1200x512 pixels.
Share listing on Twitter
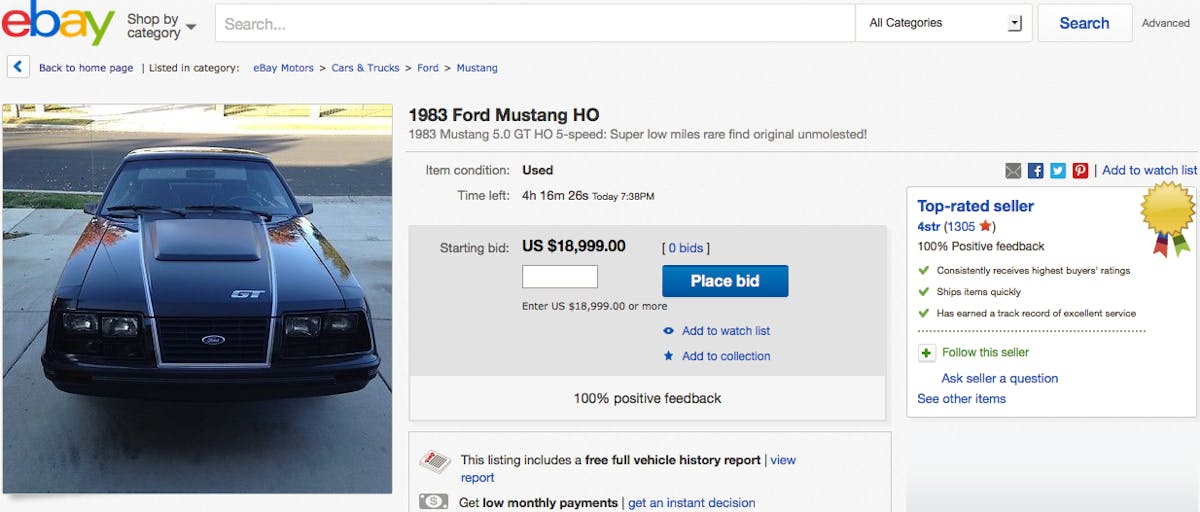pyautogui.click(x=1058, y=171)
